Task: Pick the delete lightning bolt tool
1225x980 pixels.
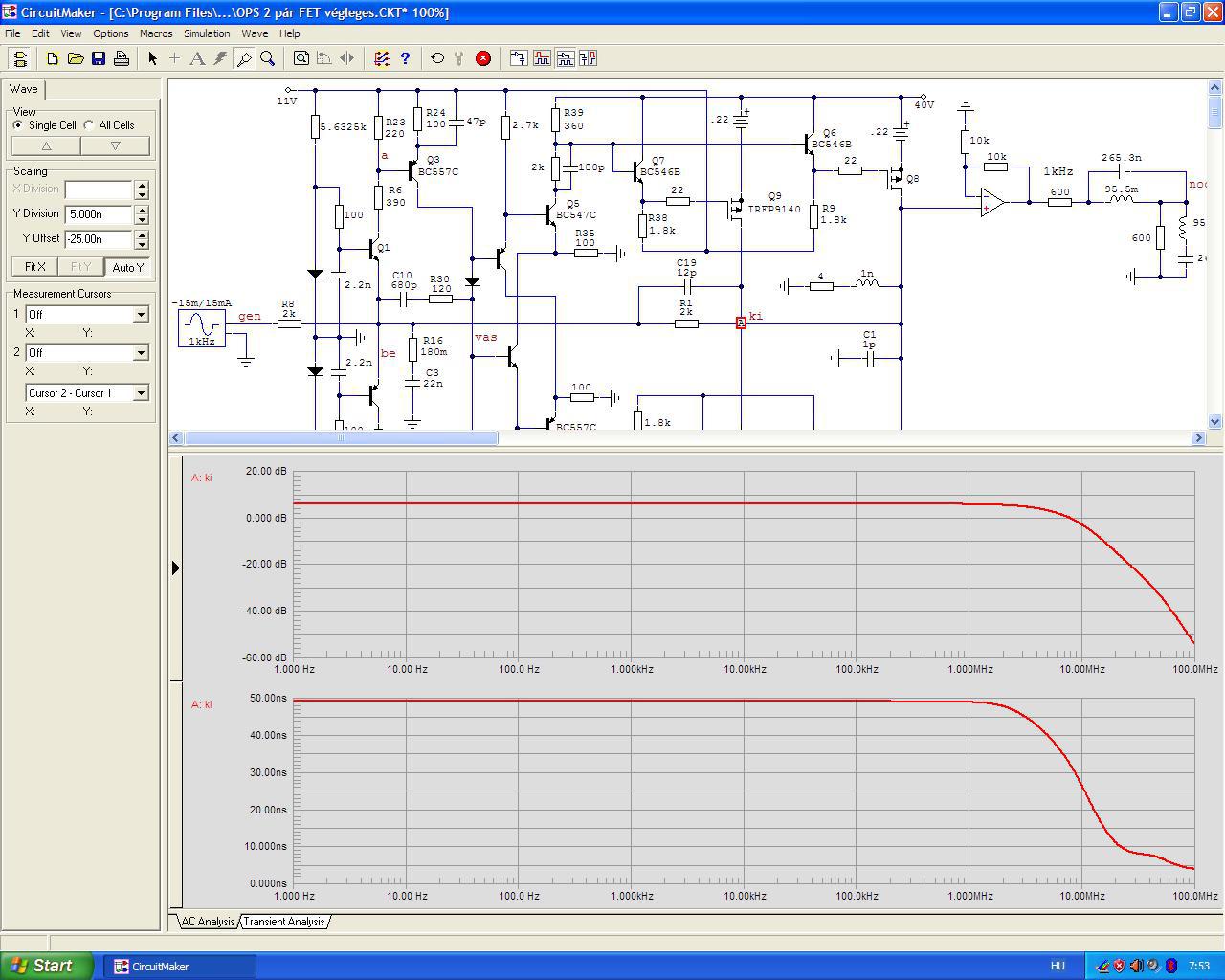Action: [x=220, y=58]
